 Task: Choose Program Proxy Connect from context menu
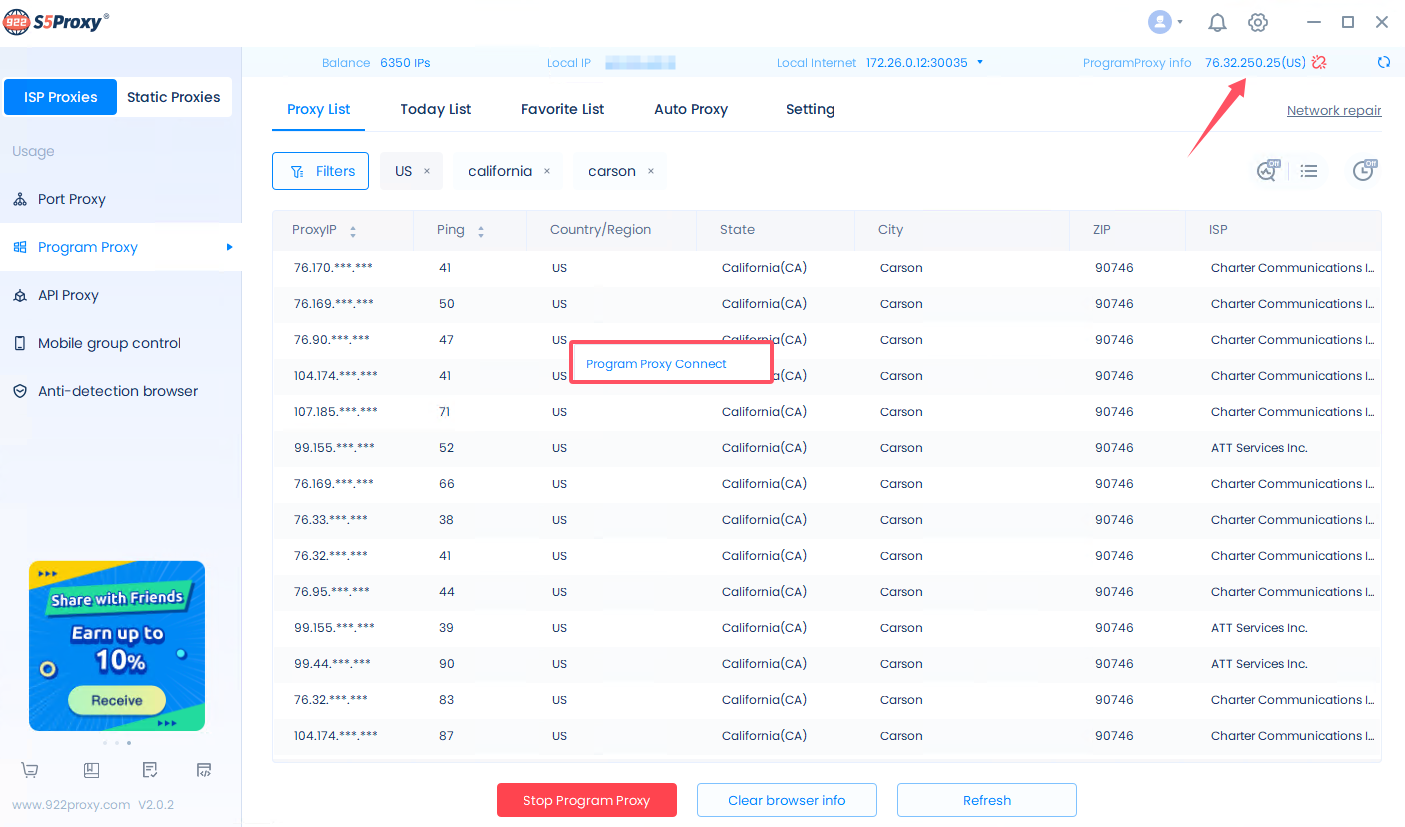pos(656,364)
